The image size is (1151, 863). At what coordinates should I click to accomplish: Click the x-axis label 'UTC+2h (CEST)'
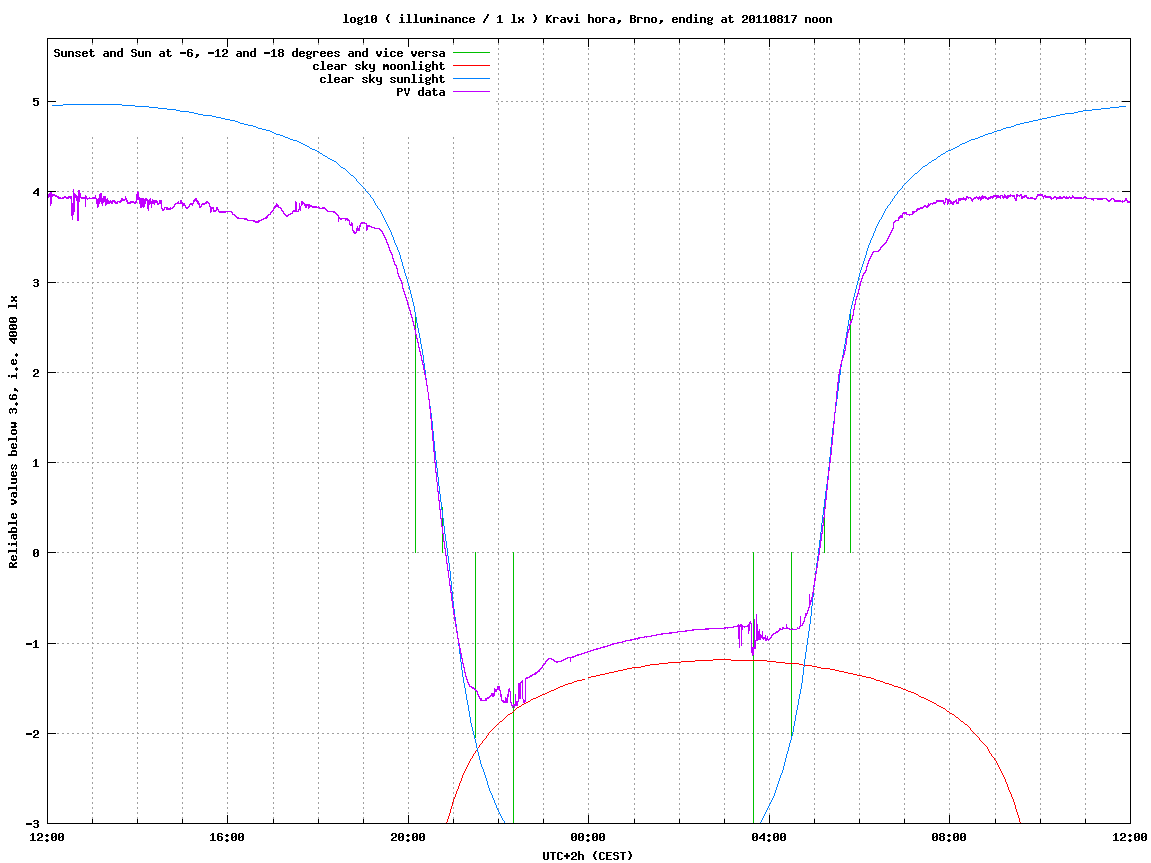pos(587,856)
